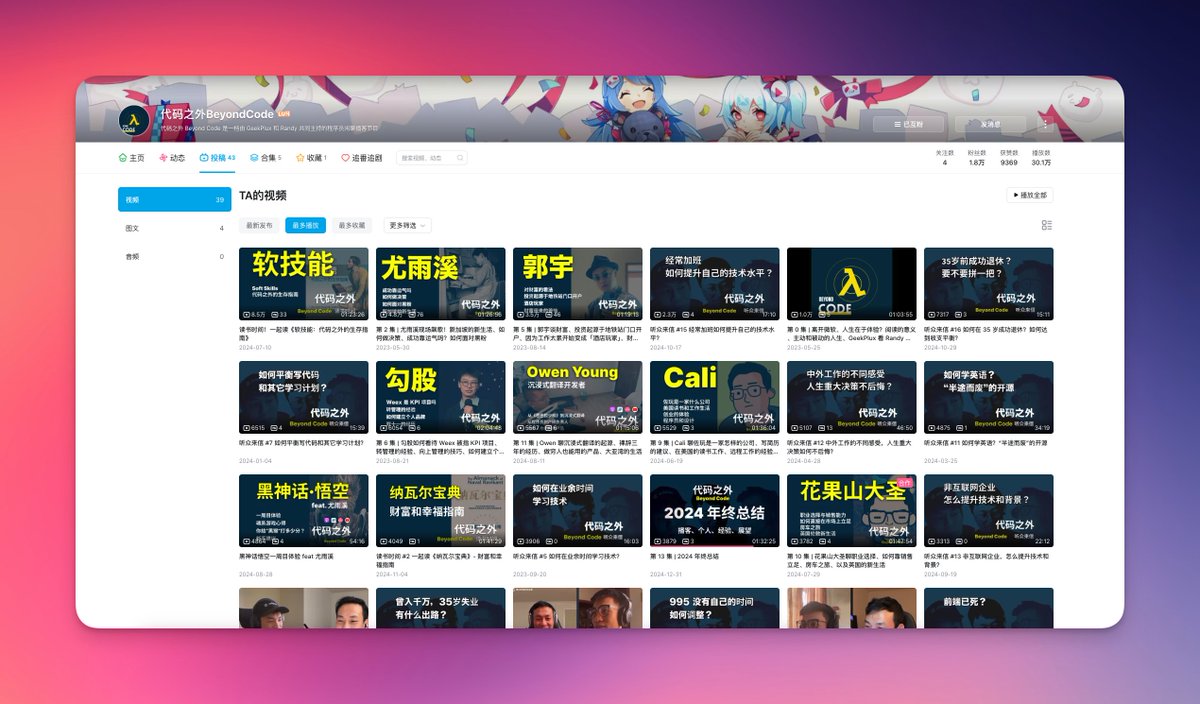
Task: Click title 第 6 集 | 勾股如何看待 Weex
Action: click(x=440, y=446)
